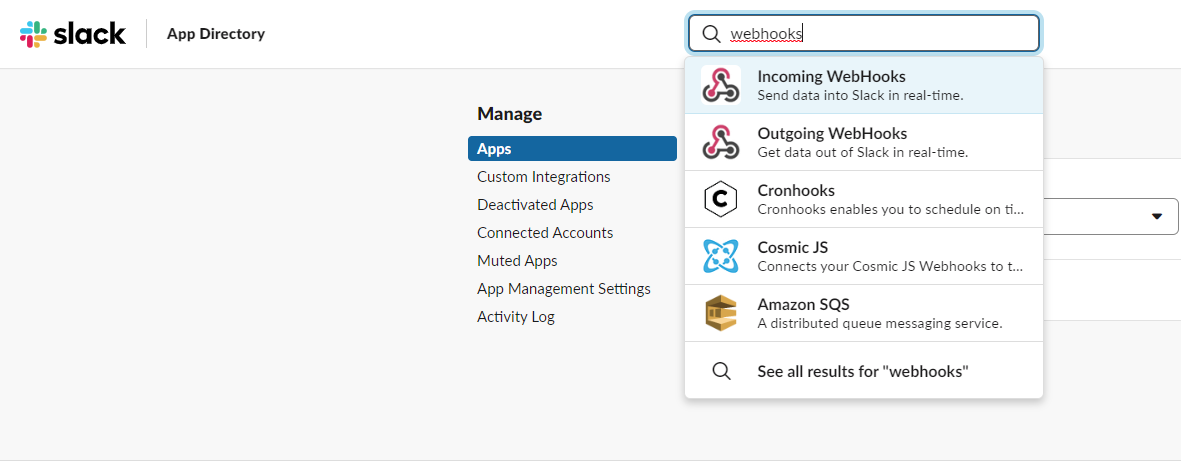Click the search magnifier icon in search box
1181x466 pixels.
click(x=711, y=34)
